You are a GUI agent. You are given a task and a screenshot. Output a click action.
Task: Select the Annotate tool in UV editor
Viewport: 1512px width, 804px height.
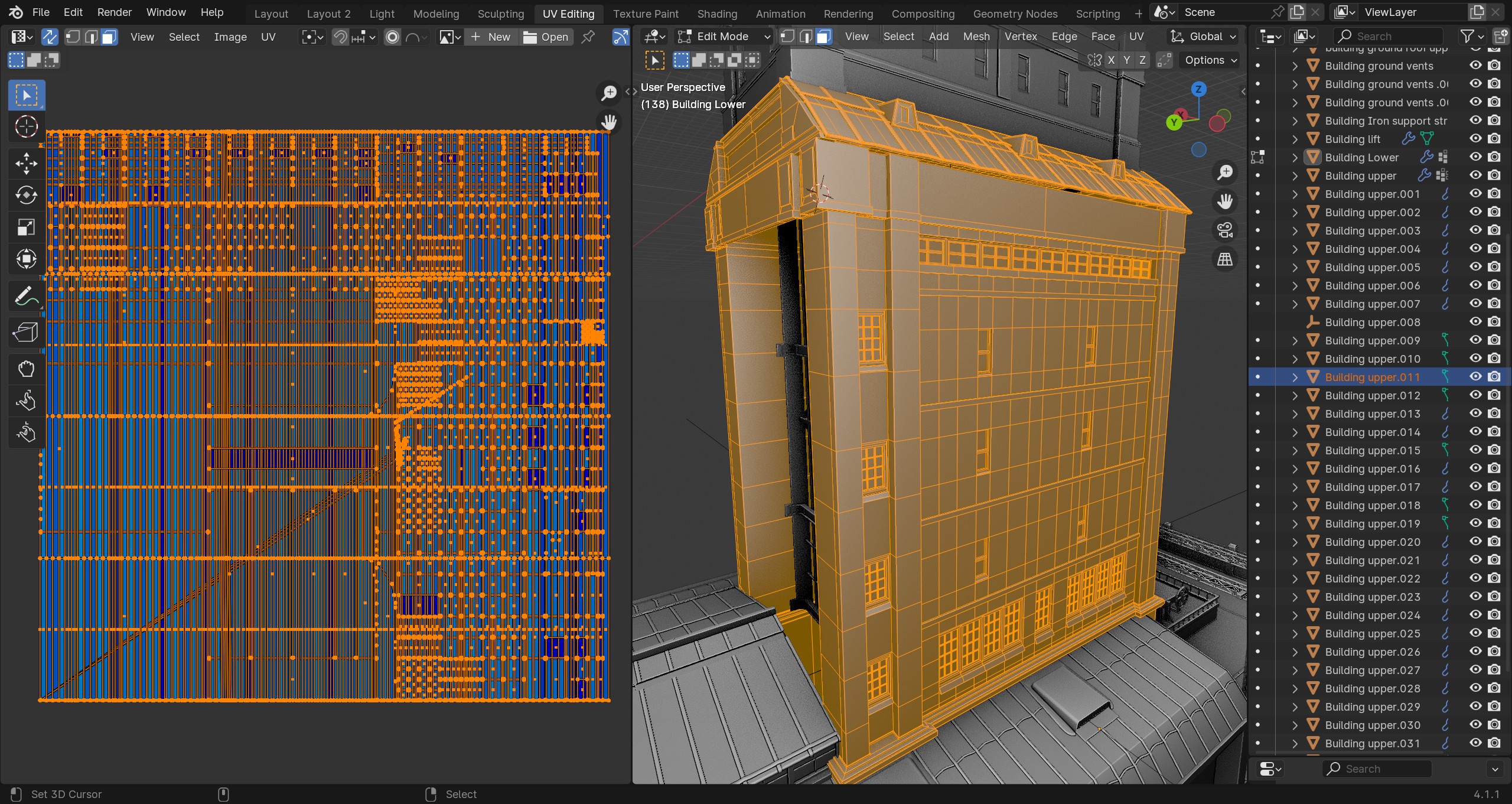tap(27, 296)
